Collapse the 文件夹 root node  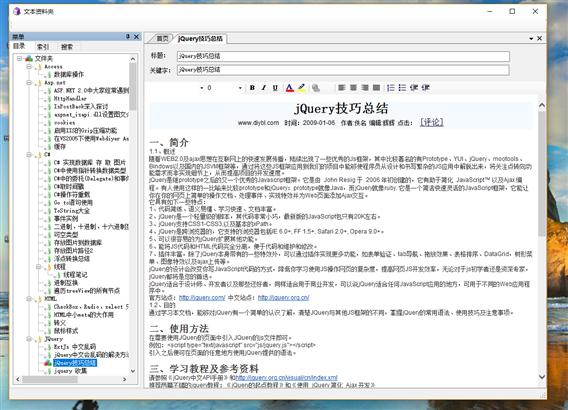click(20, 58)
